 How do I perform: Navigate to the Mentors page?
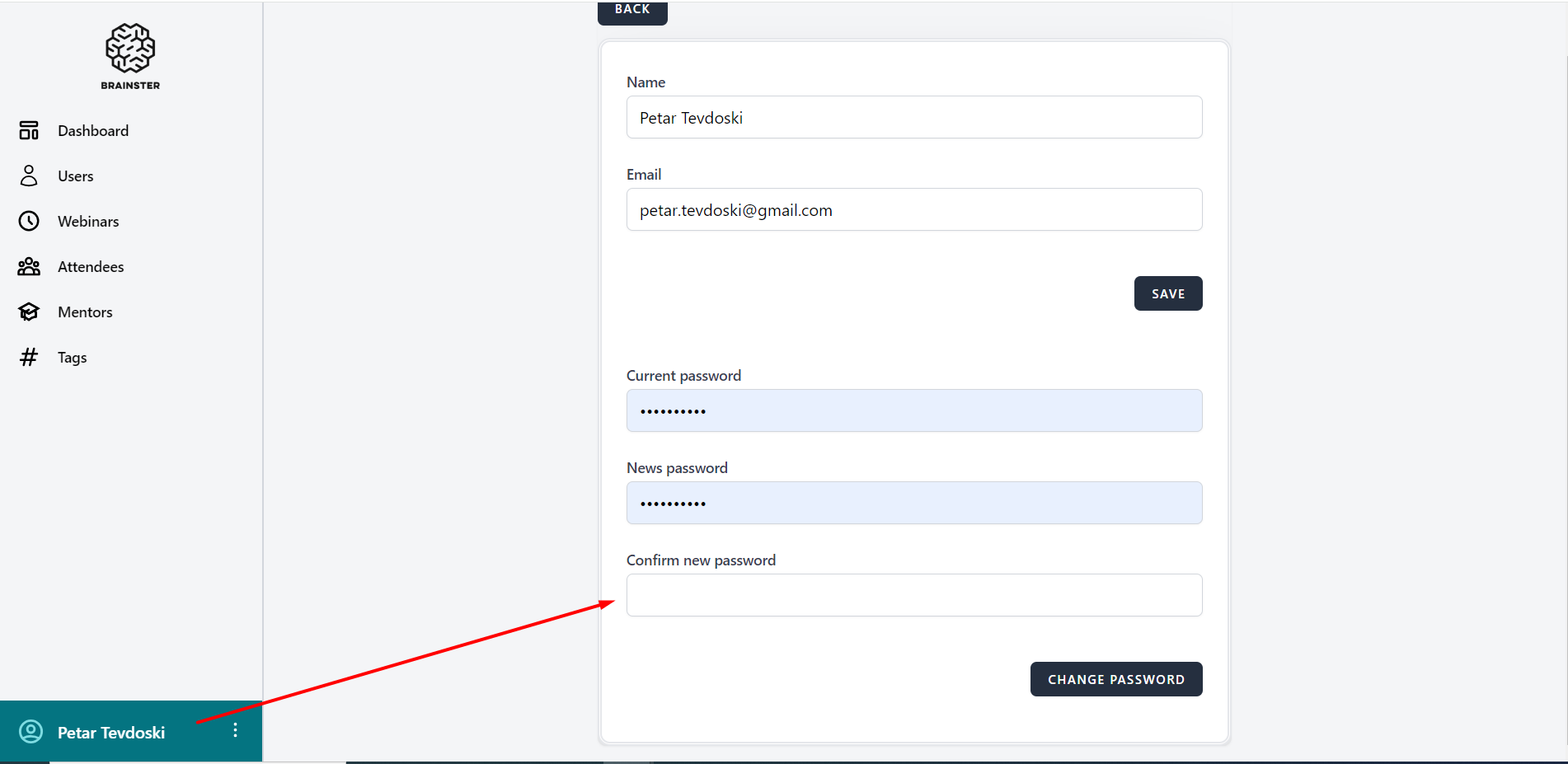85,312
